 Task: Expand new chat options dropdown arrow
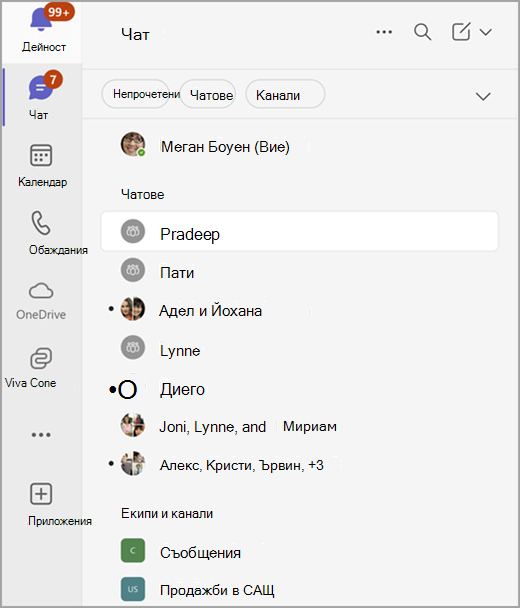click(485, 32)
